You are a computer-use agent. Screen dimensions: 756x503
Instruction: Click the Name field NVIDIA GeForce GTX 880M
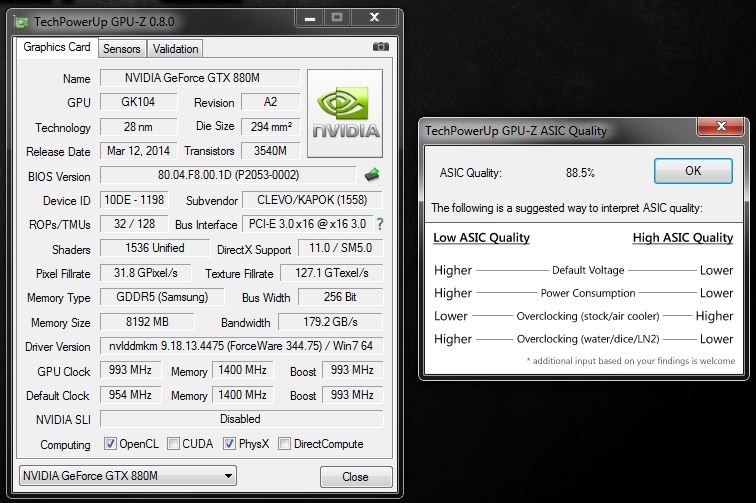point(200,78)
